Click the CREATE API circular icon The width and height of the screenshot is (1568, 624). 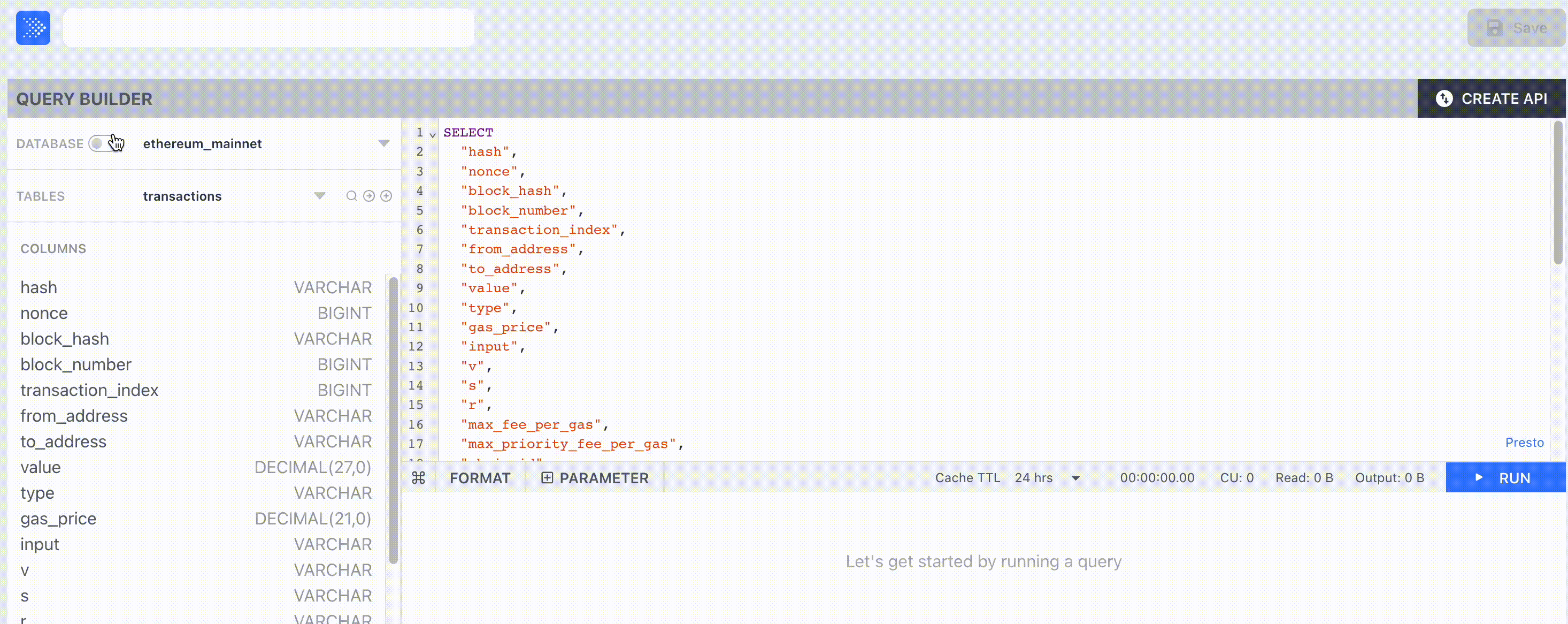pos(1444,98)
